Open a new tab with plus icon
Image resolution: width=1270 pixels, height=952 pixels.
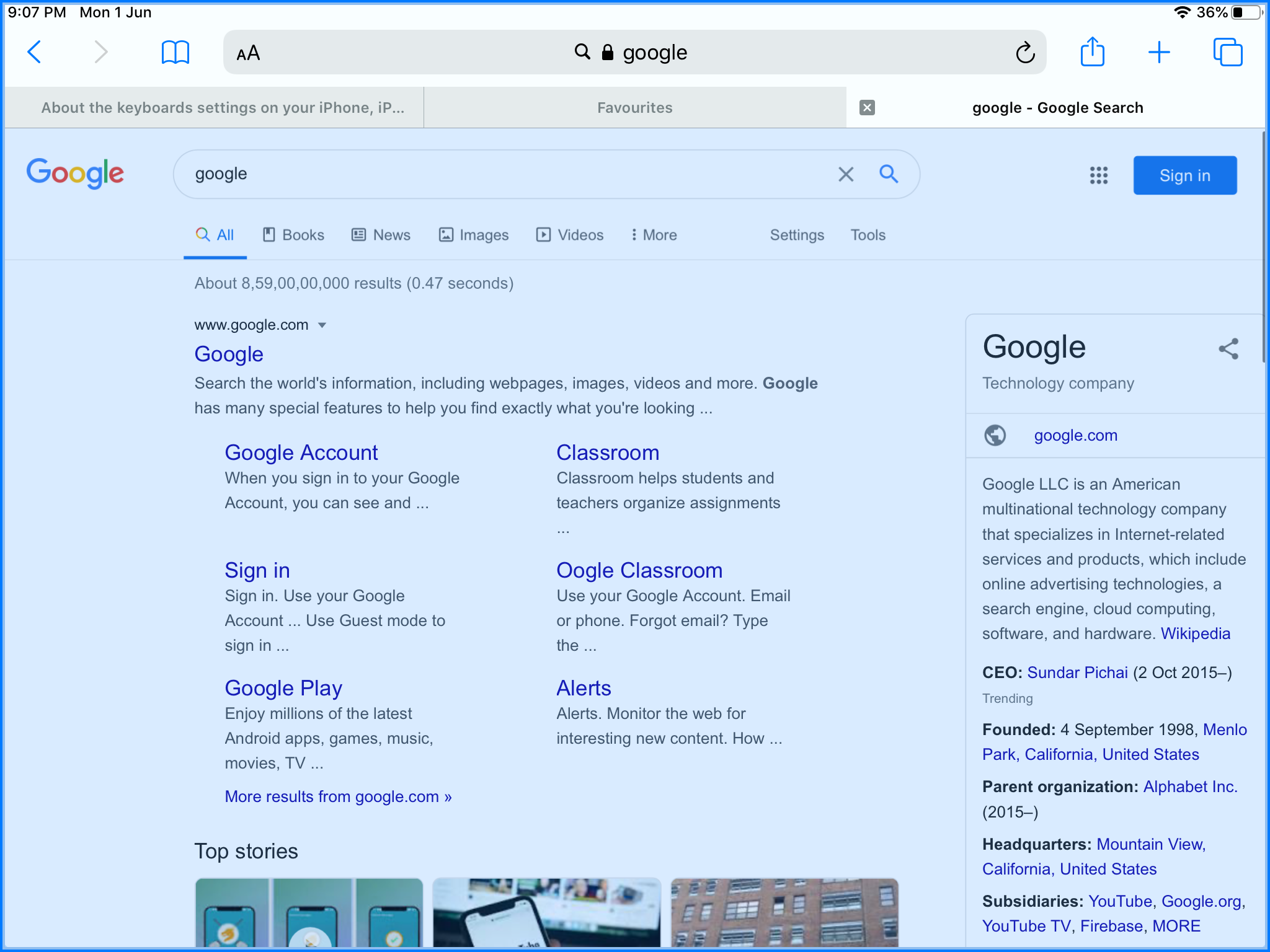pos(1158,52)
